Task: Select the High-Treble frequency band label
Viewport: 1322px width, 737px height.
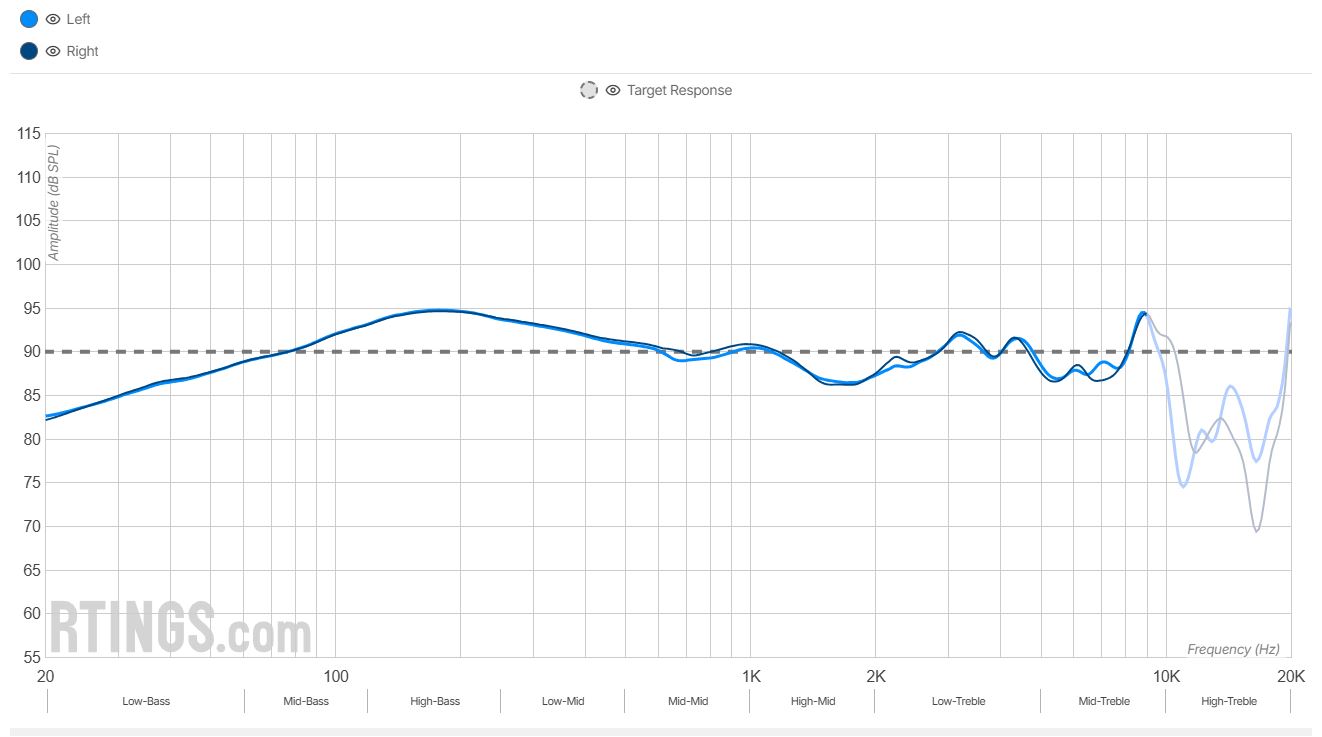Action: click(1229, 701)
